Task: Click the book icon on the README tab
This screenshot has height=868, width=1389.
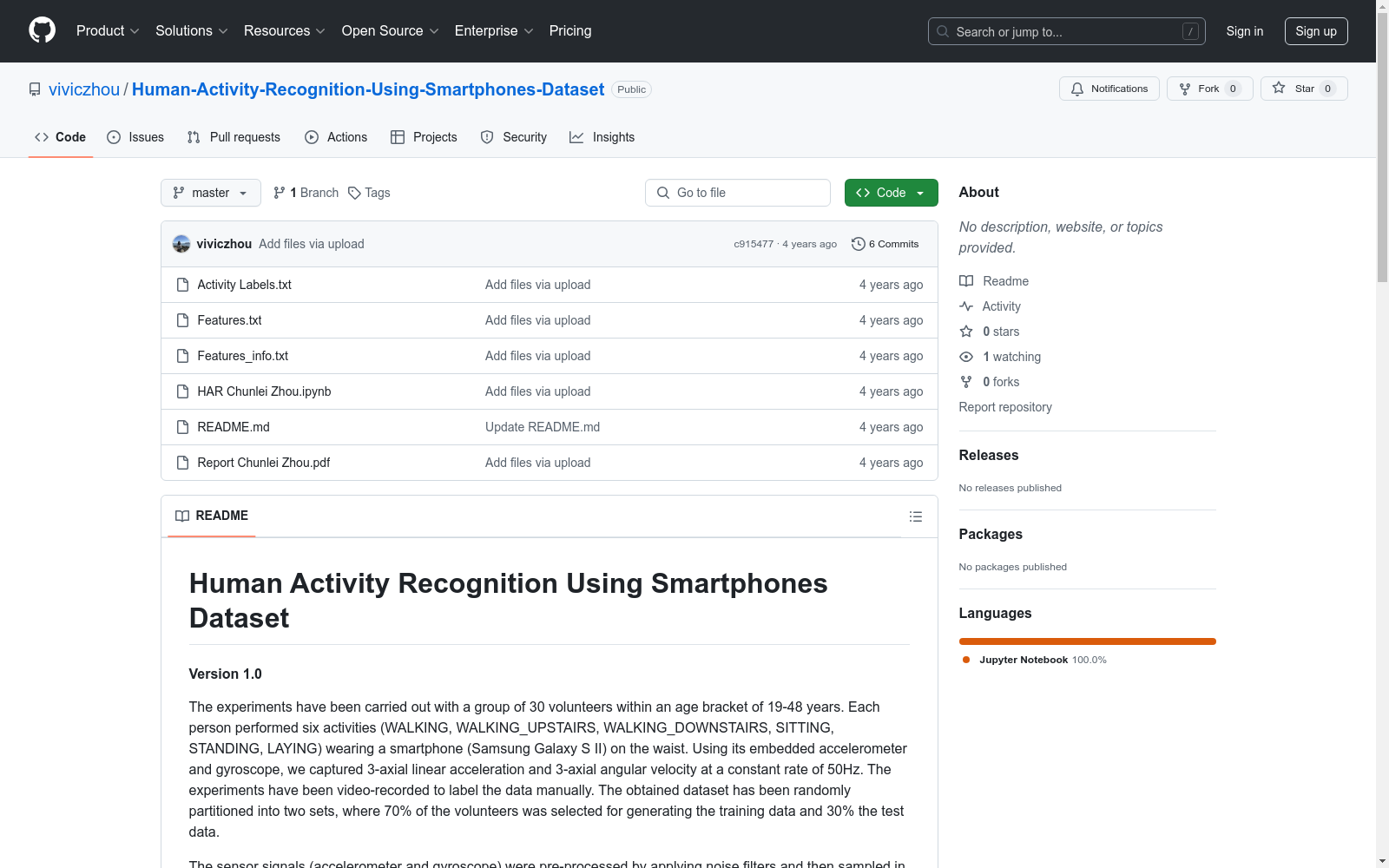Action: (182, 516)
